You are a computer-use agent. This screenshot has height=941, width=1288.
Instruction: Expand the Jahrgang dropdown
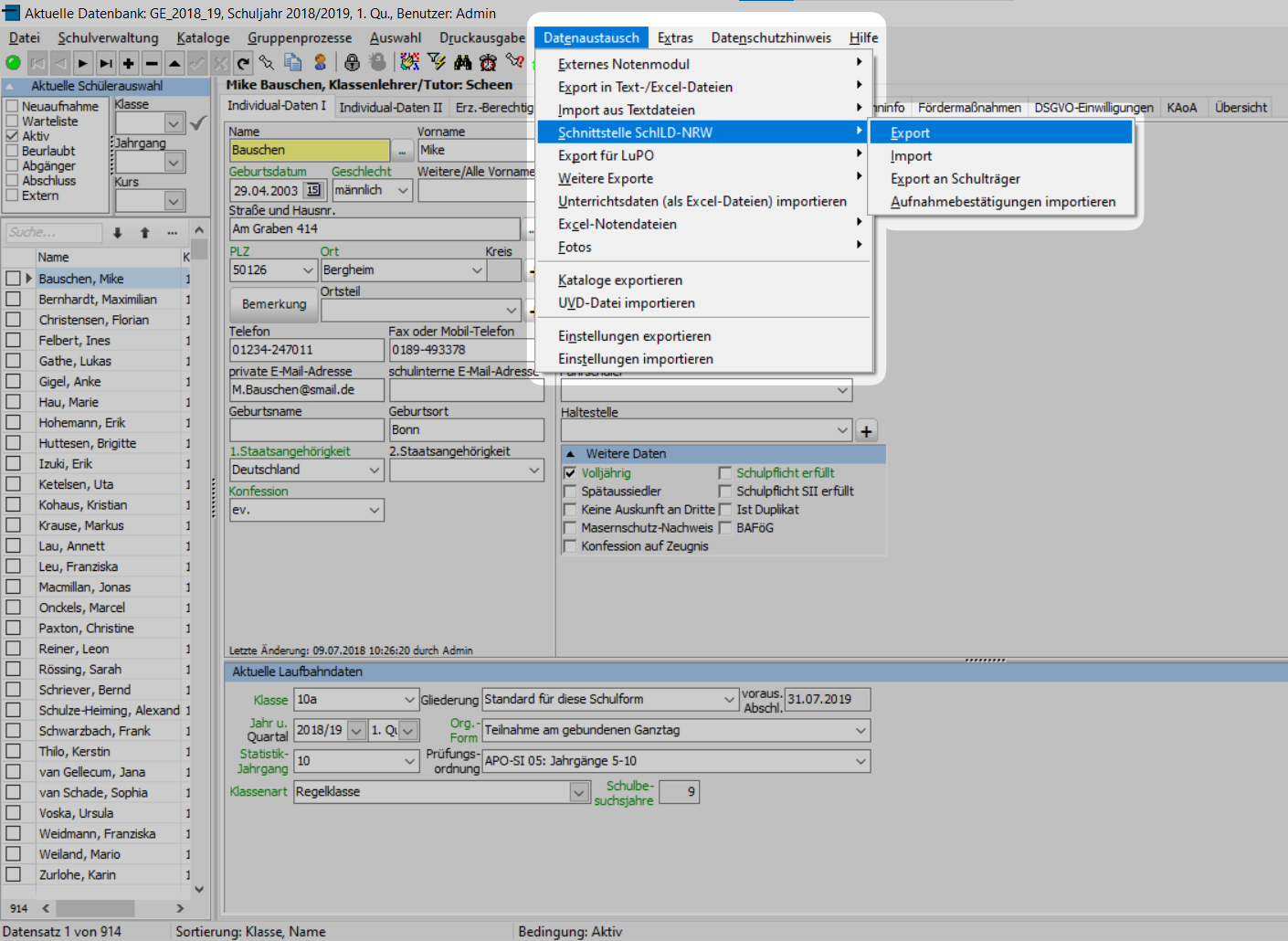[x=174, y=162]
